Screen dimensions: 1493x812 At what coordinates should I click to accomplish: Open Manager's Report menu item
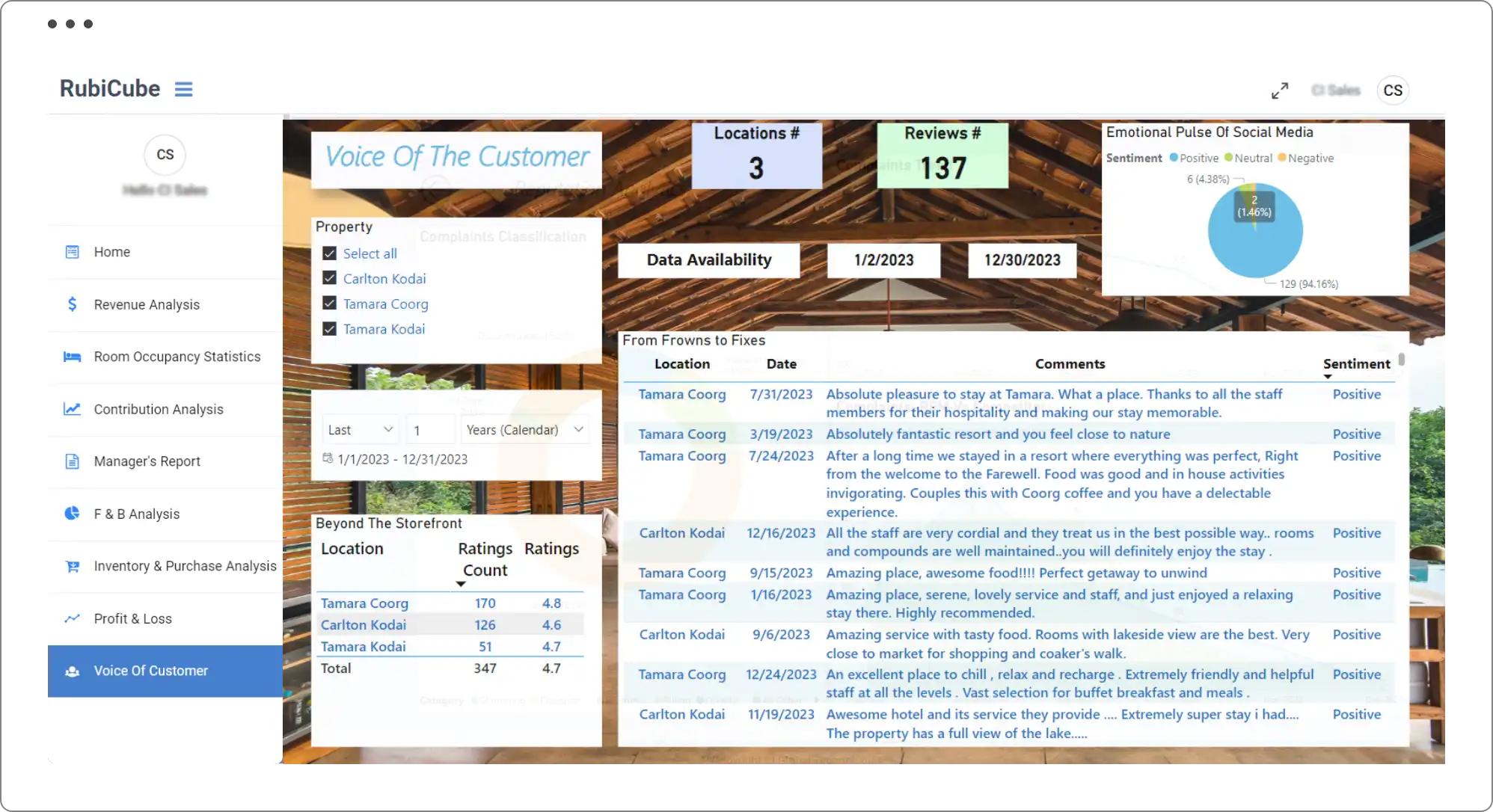pos(147,461)
